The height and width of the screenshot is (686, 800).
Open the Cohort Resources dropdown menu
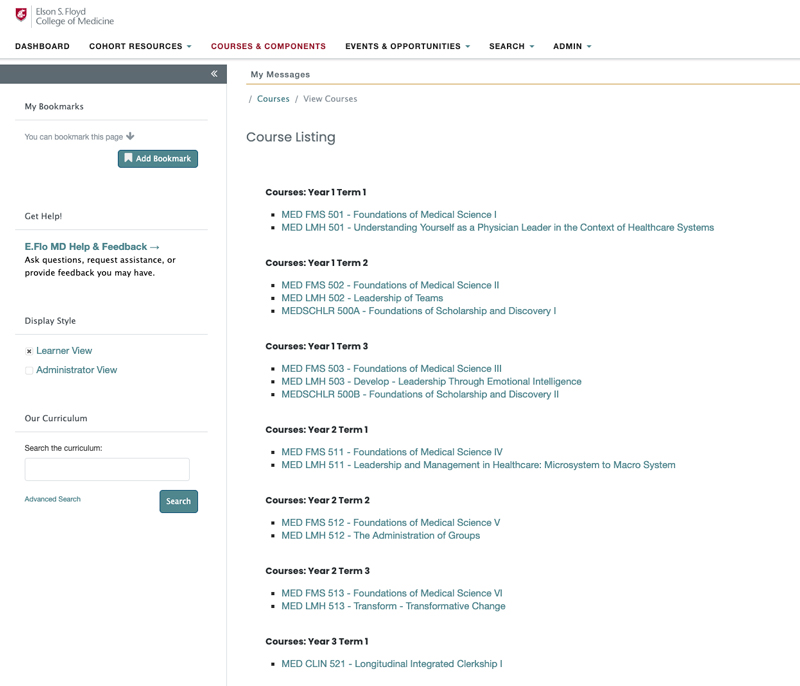point(140,46)
